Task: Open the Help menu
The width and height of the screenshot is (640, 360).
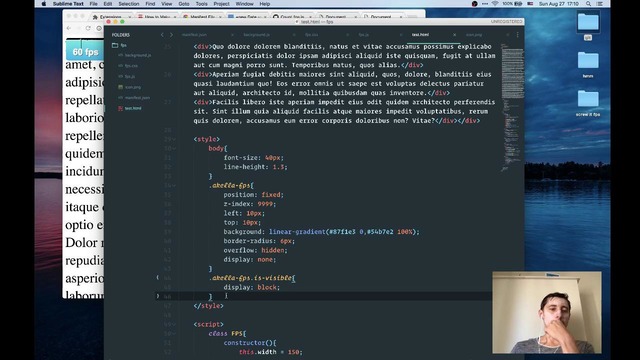Action: pyautogui.click(x=265, y=4)
